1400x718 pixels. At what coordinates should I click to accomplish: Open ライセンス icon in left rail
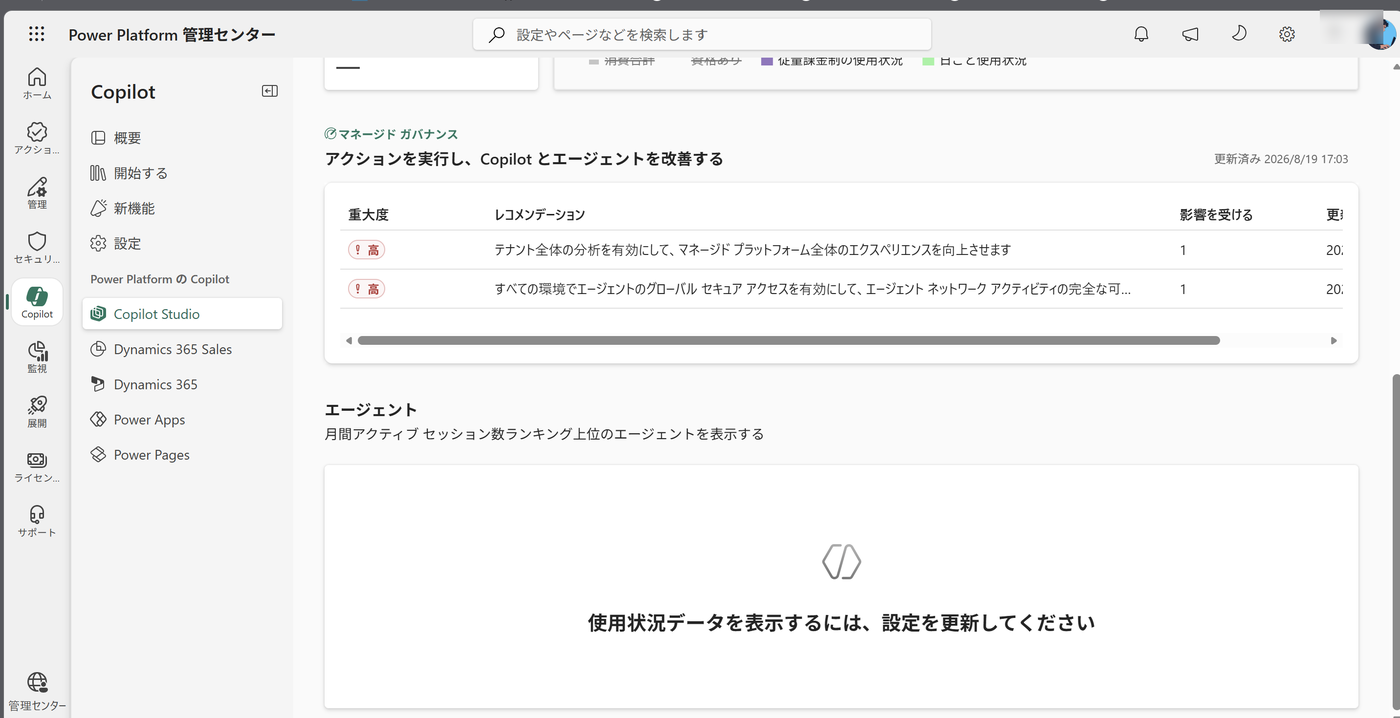tap(37, 467)
